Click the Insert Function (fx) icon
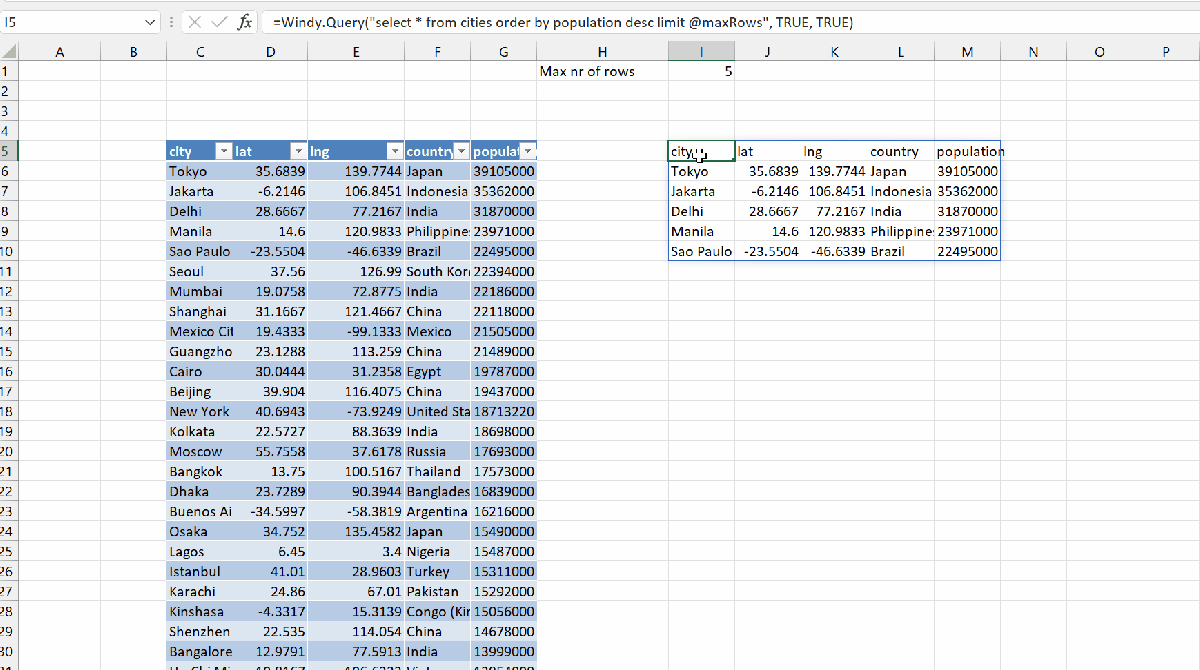The height and width of the screenshot is (670, 1200). click(245, 22)
